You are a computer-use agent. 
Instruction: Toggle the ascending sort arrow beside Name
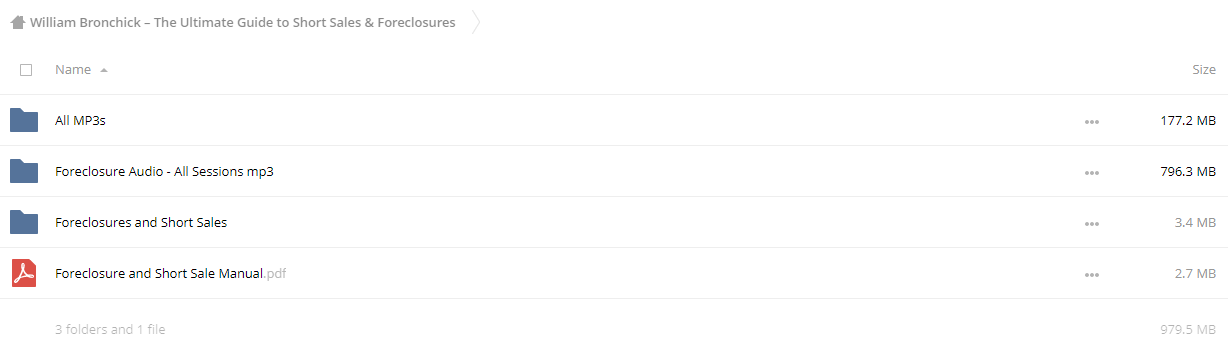pos(104,71)
